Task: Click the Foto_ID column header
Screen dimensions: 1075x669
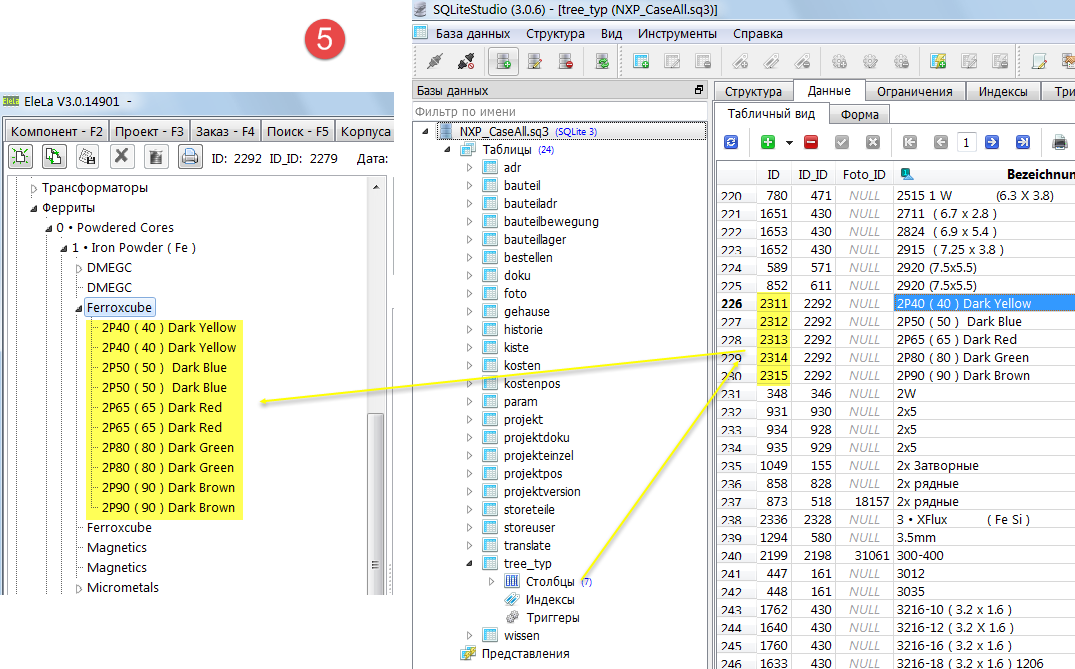Action: tap(864, 175)
